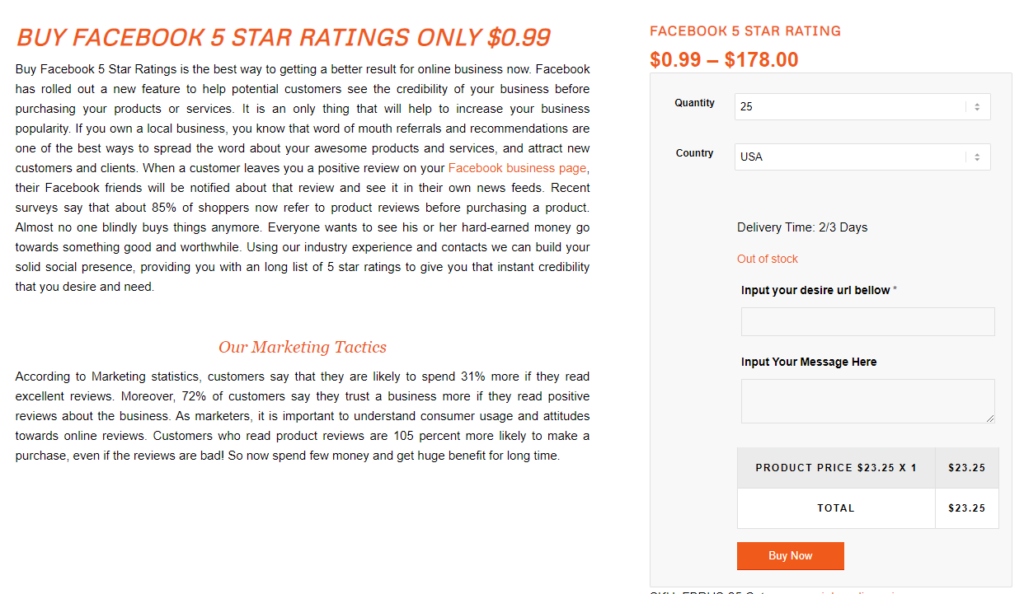Click the Country field label

point(694,153)
